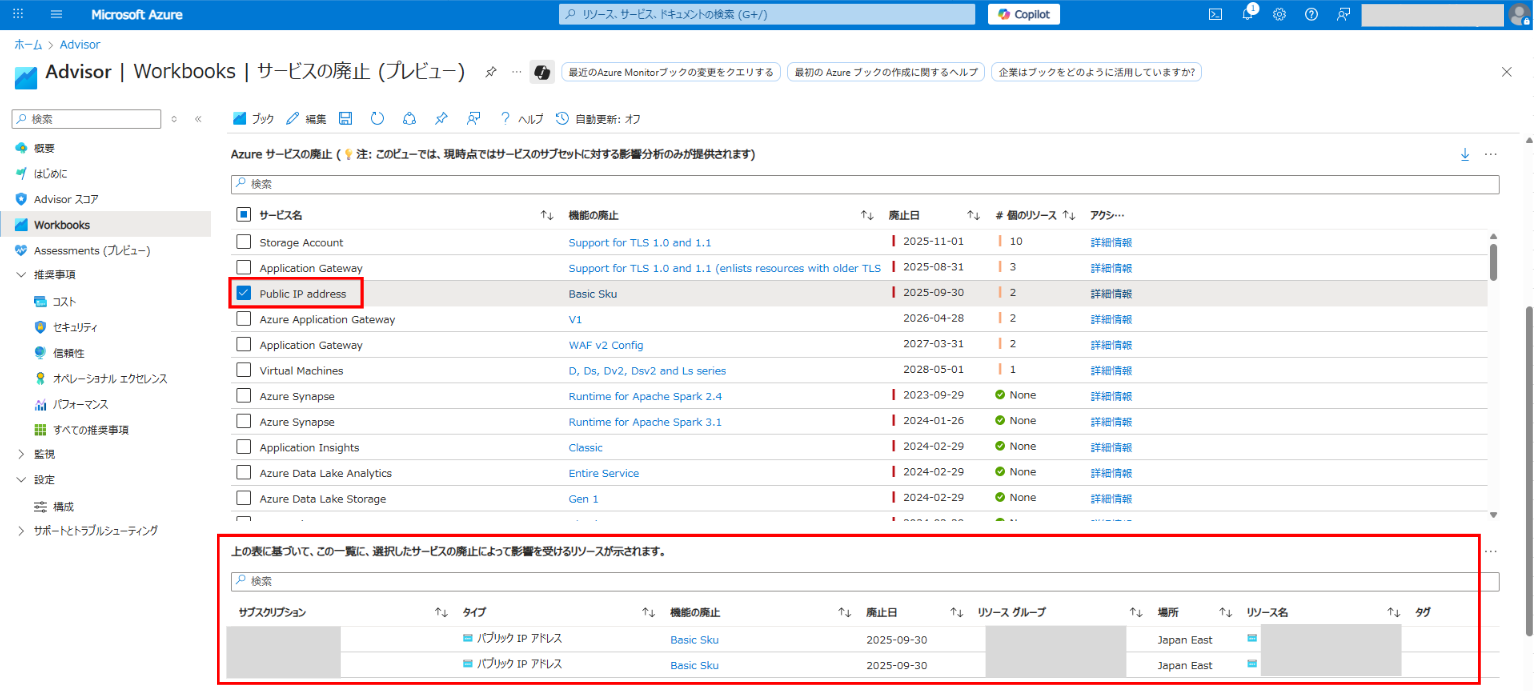Click the sidebar expand/collapse diamond icon
The height and width of the screenshot is (691, 1534).
pos(174,119)
